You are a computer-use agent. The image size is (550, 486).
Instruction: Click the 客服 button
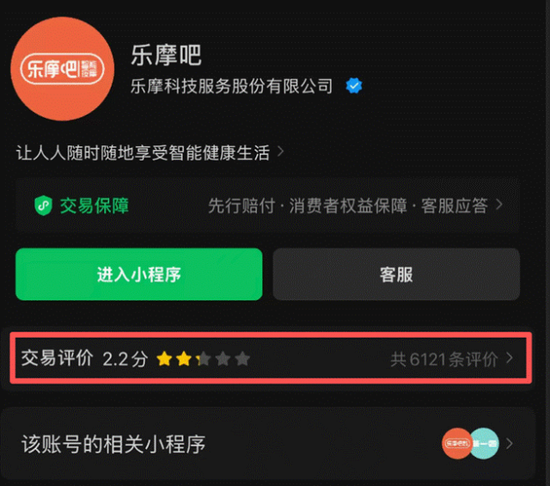click(396, 274)
